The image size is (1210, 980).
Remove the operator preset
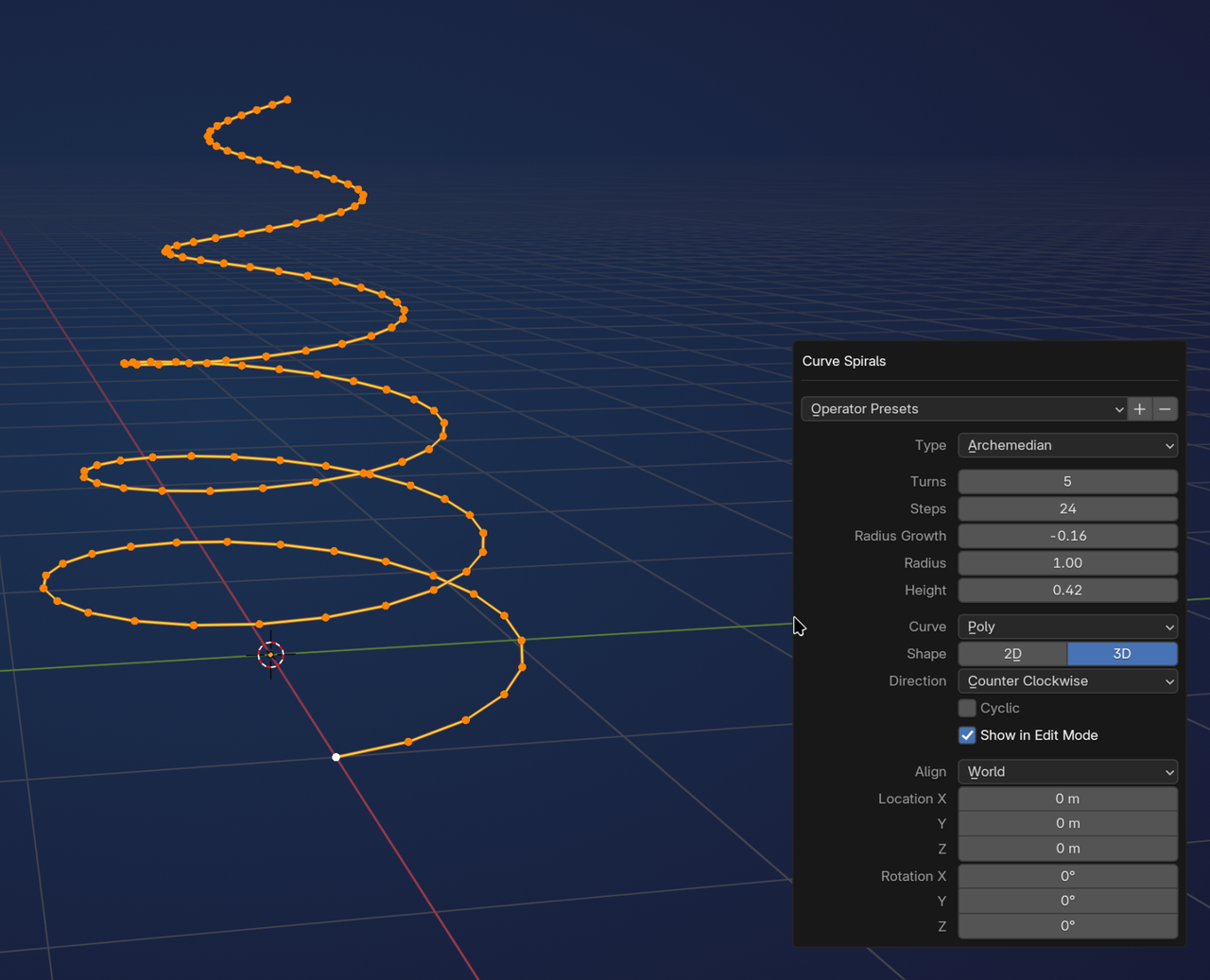coord(1165,409)
